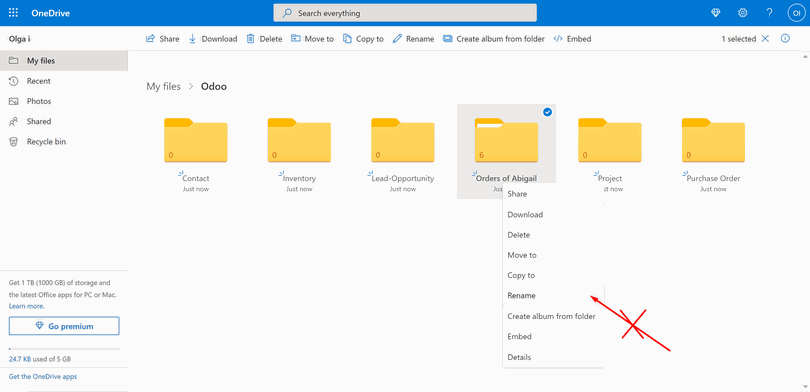The image size is (810, 392).
Task: Click Embed in the top toolbar
Action: 572,39
